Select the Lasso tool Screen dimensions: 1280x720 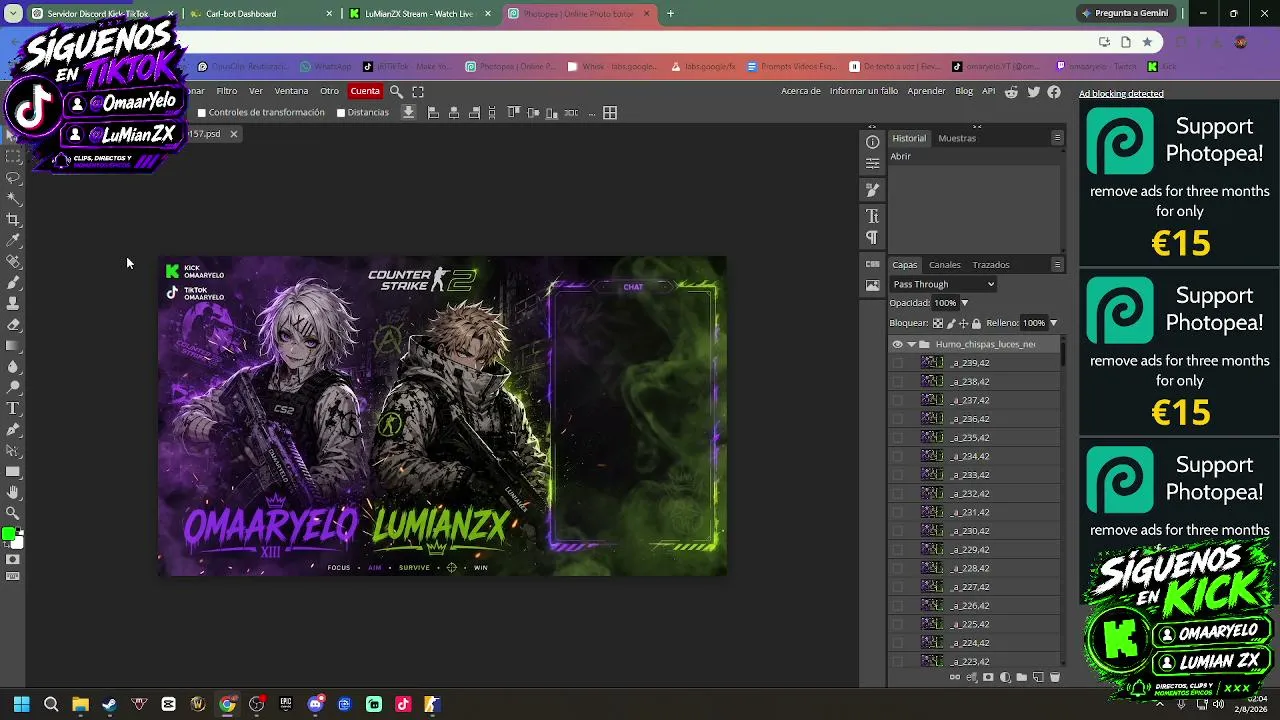pos(13,178)
